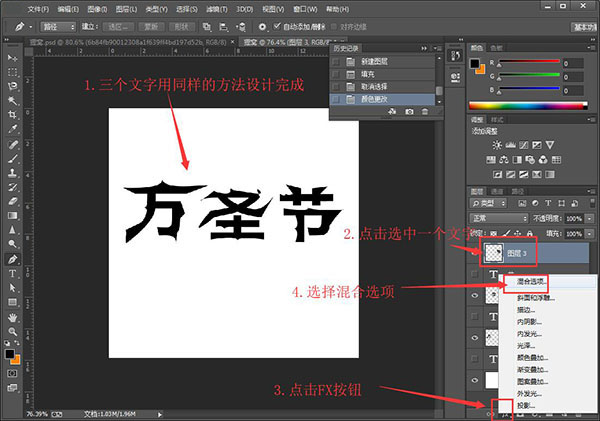Open the 填充 fill slider arrow
The width and height of the screenshot is (600, 421).
point(590,234)
